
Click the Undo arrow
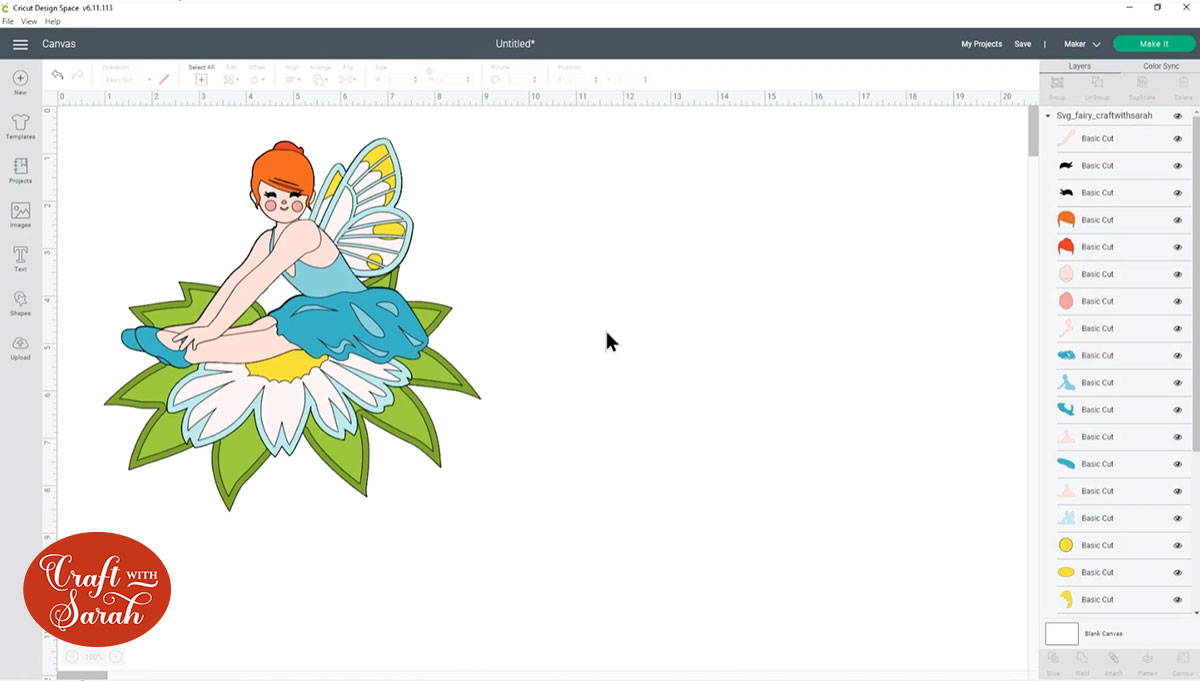coord(57,74)
